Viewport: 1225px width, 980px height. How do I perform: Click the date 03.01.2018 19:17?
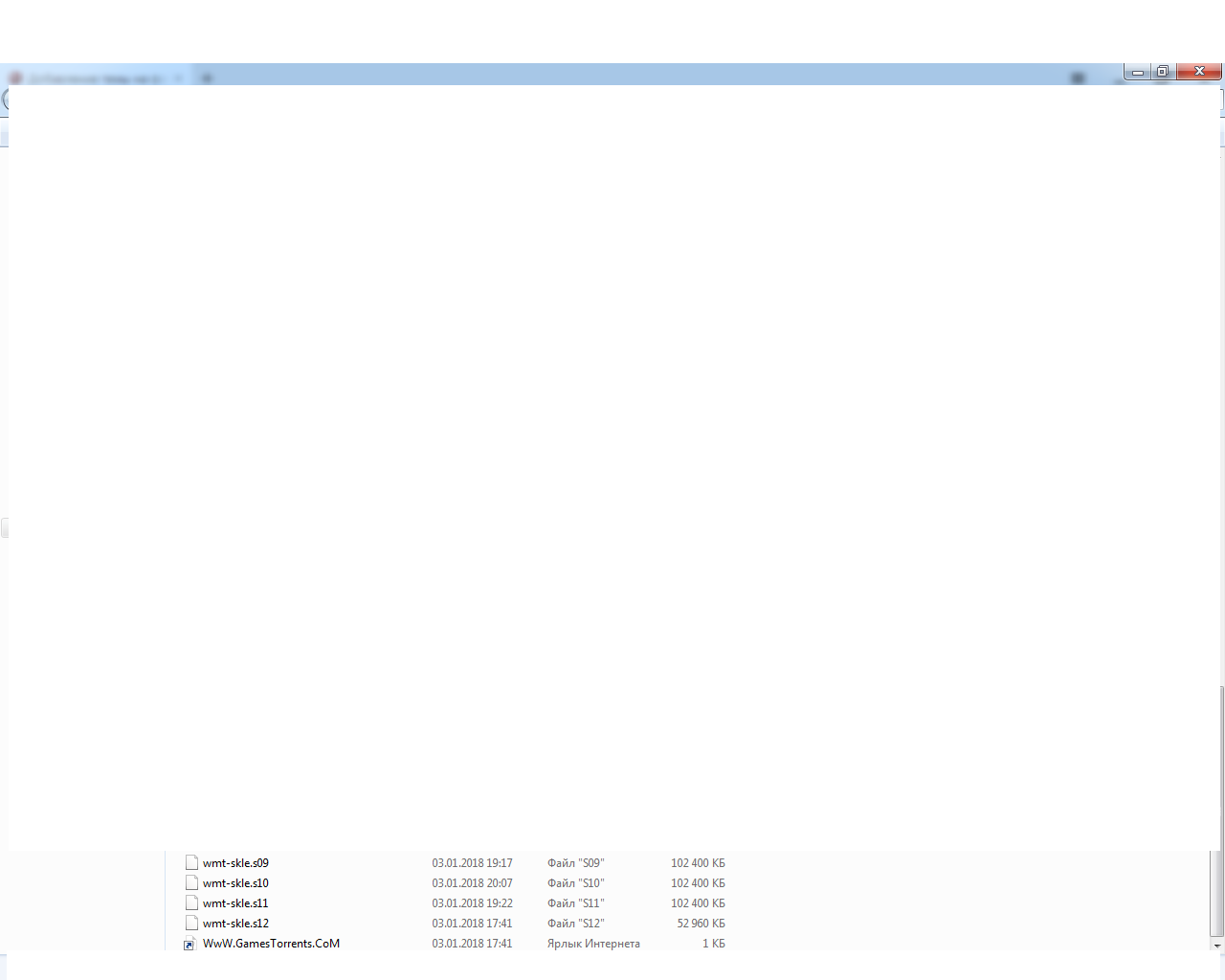(x=472, y=863)
